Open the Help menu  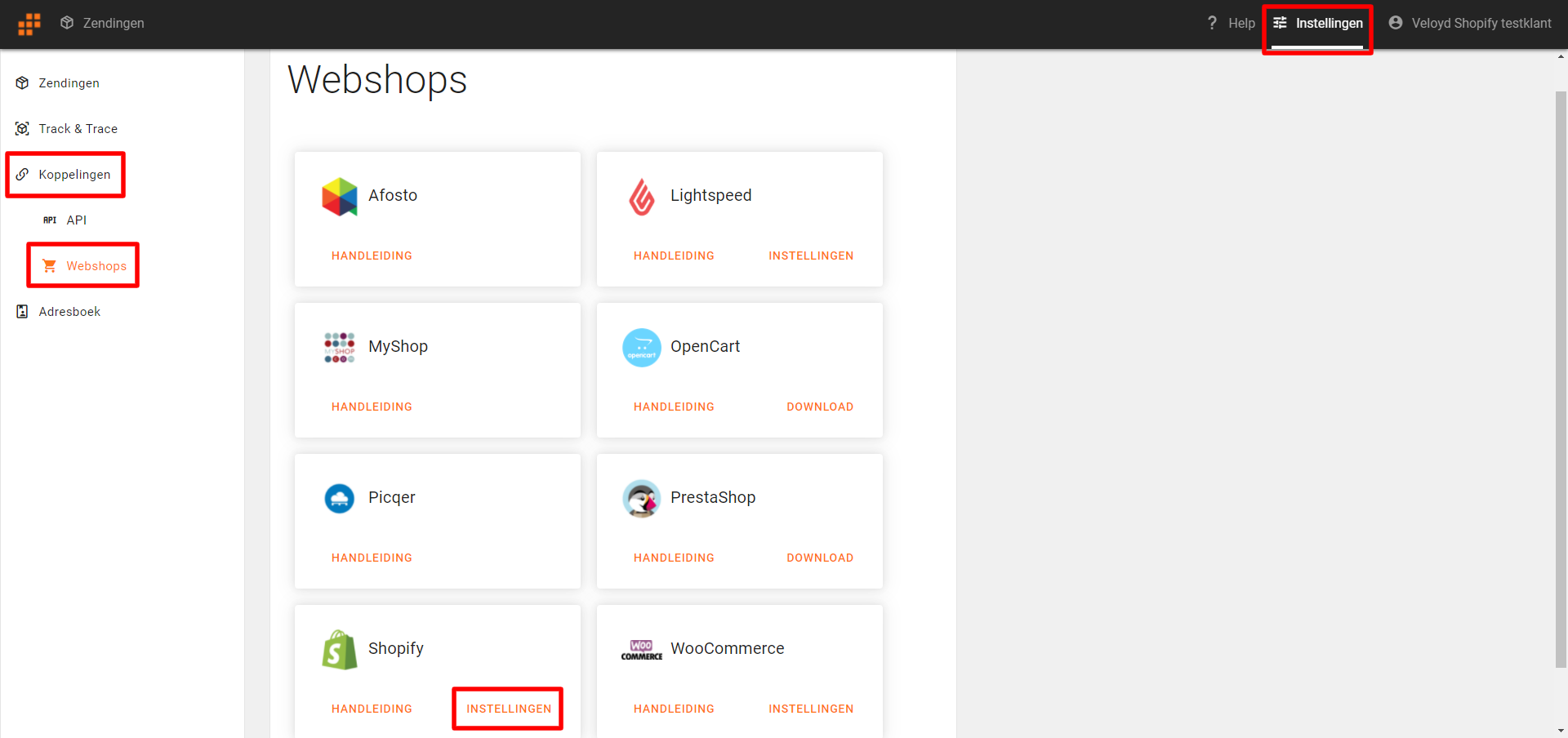click(1231, 24)
